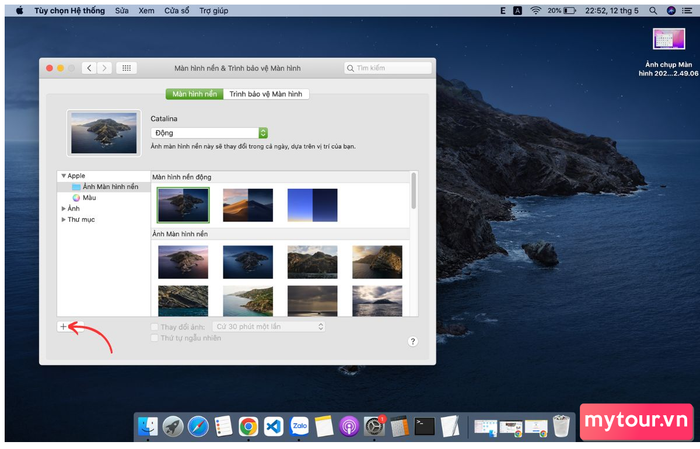Open the "Cửa sổ" menu
Image resolution: width=700 pixels, height=449 pixels.
coord(177,9)
